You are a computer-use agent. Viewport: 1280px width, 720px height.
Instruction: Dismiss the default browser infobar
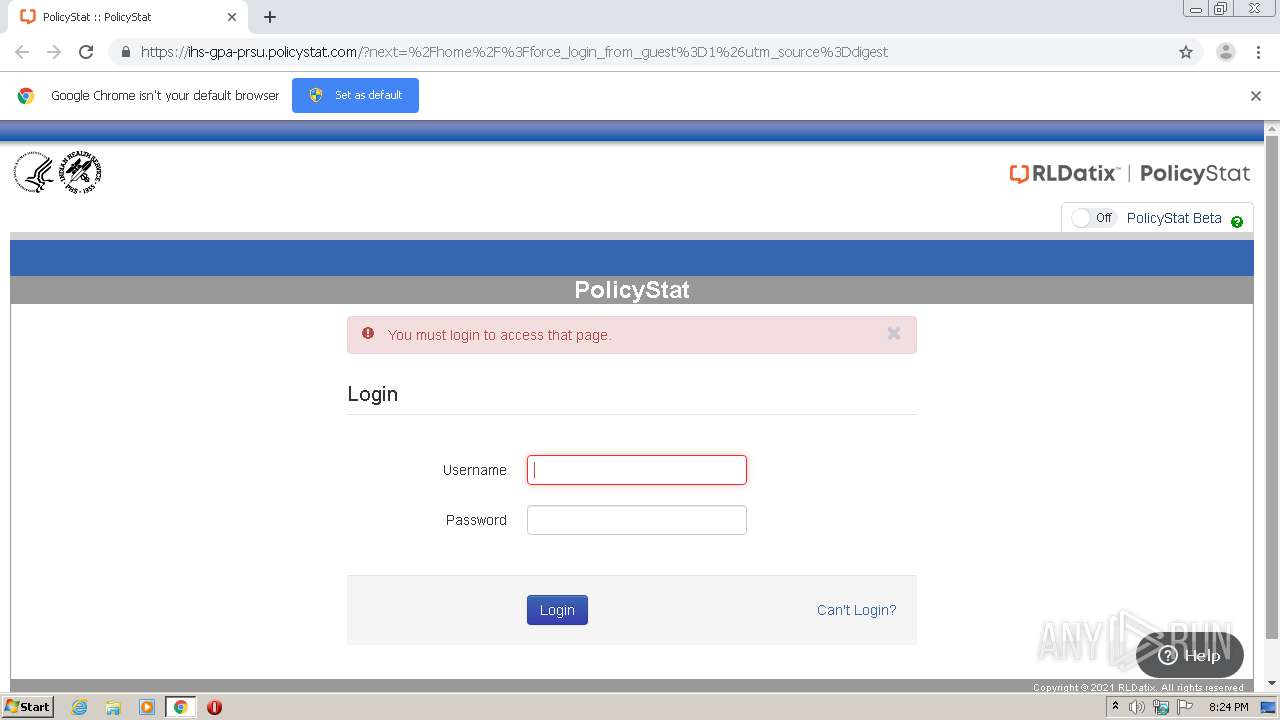point(1256,96)
